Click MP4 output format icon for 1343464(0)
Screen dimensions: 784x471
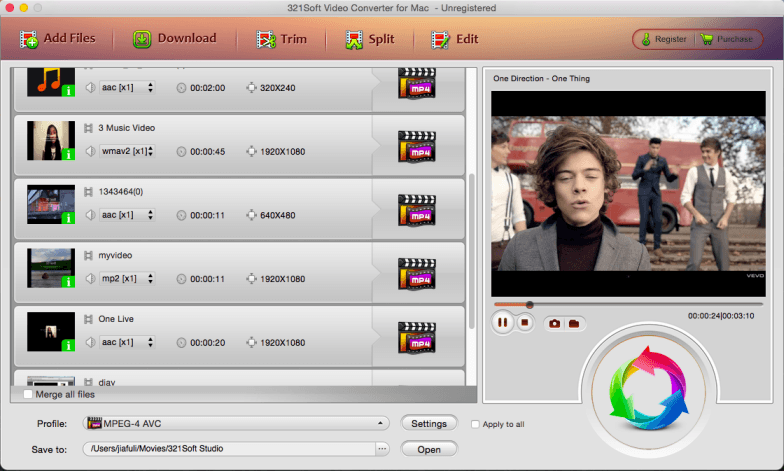[417, 210]
